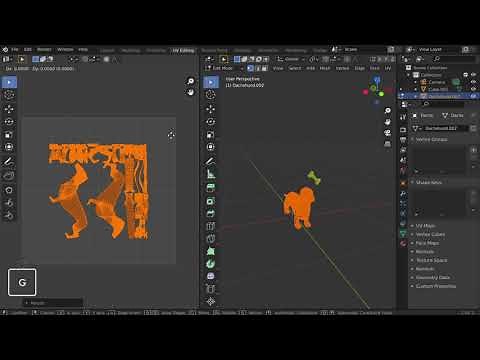The height and width of the screenshot is (360, 480).
Task: Click the zoom magnifier icon in the UV editor
Action: (190, 81)
